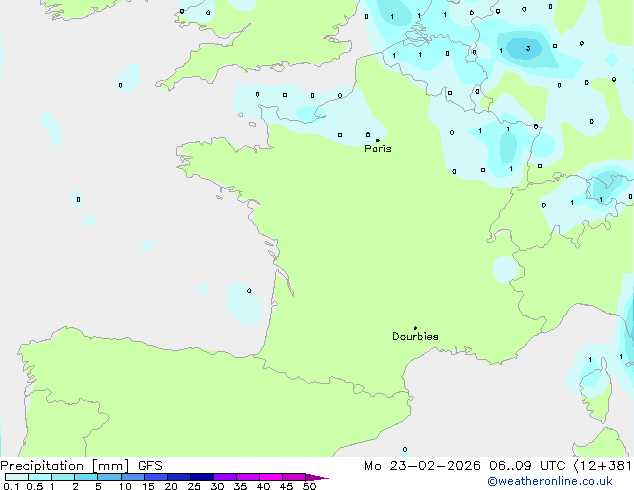Click the precipitation value 3 on the map
This screenshot has height=490, width=634.
point(528,49)
